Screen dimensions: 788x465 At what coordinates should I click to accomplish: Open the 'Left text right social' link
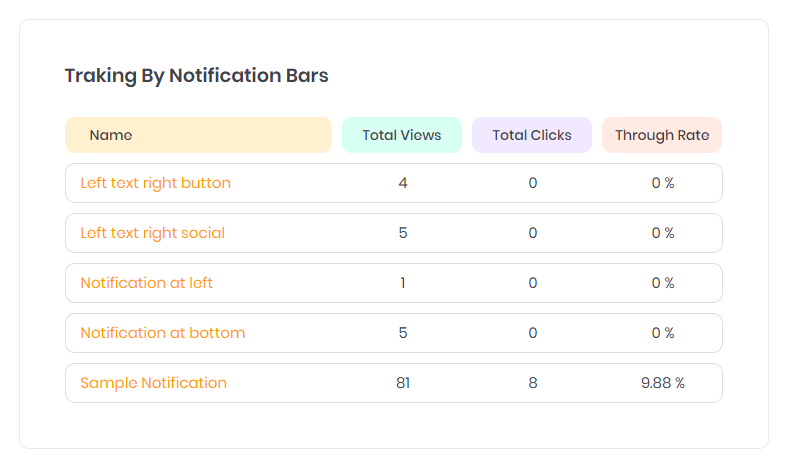point(152,233)
